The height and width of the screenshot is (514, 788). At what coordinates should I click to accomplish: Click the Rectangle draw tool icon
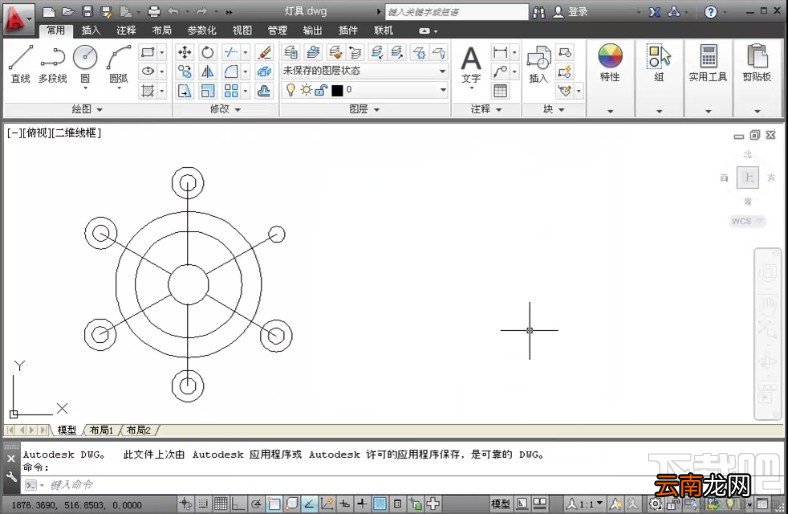148,52
